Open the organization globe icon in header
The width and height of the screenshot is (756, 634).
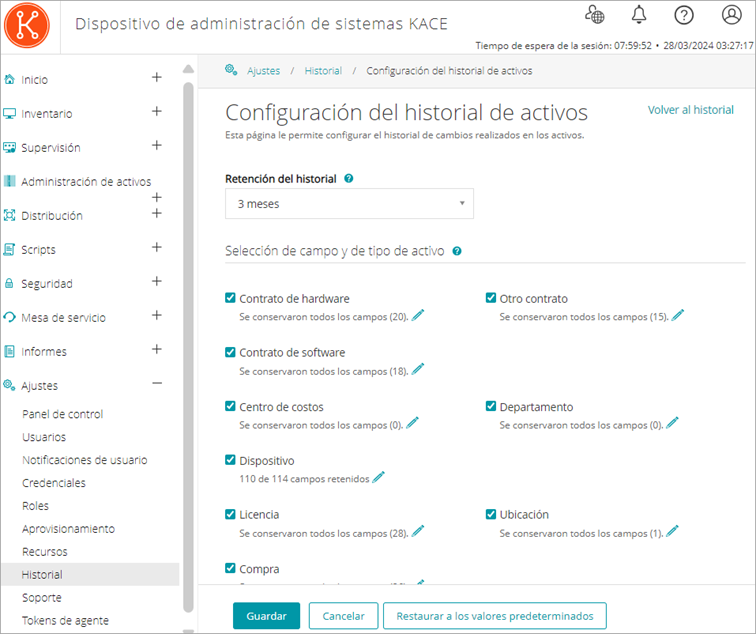594,14
